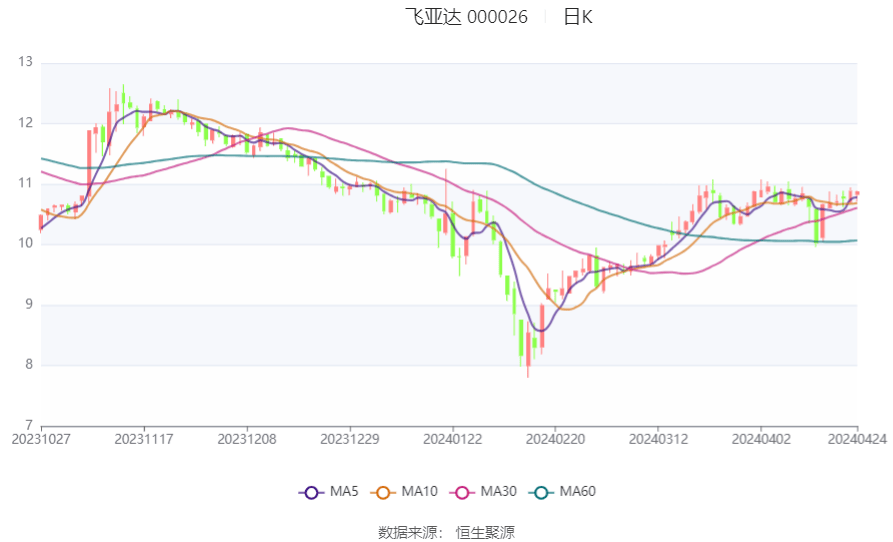Click the MA5 legend label text
The height and width of the screenshot is (542, 893).
coord(344,492)
